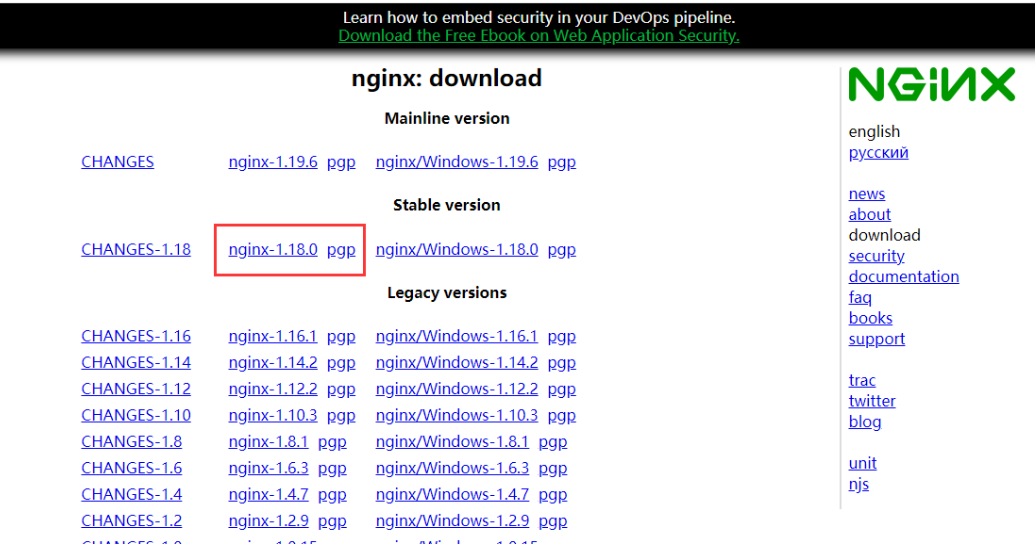Download nginx/Windows-1.18.0

[457, 250]
